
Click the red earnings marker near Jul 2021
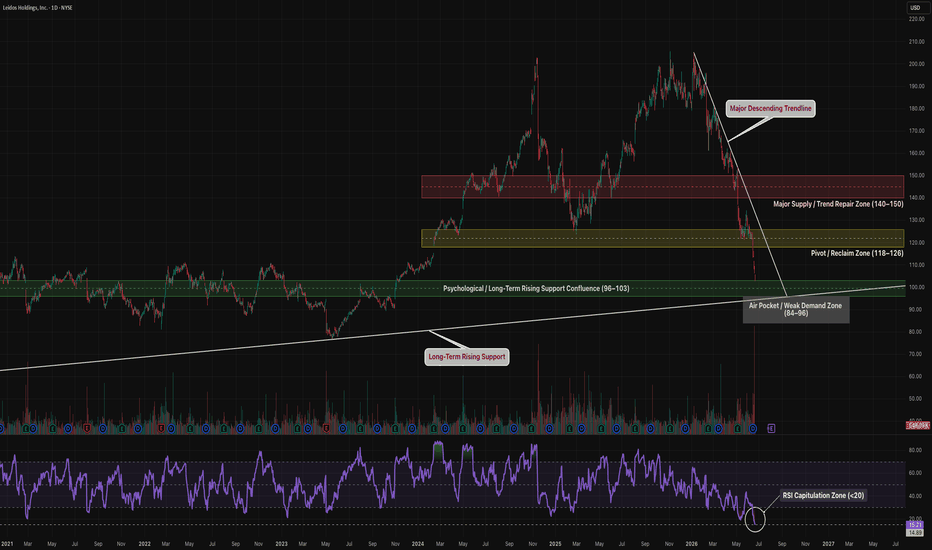click(87, 428)
